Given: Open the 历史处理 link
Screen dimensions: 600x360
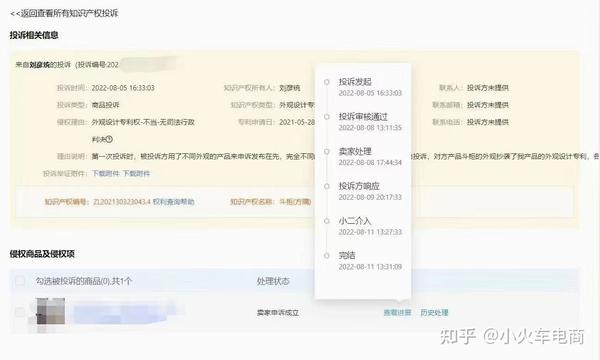Looking at the screenshot, I should click(434, 313).
